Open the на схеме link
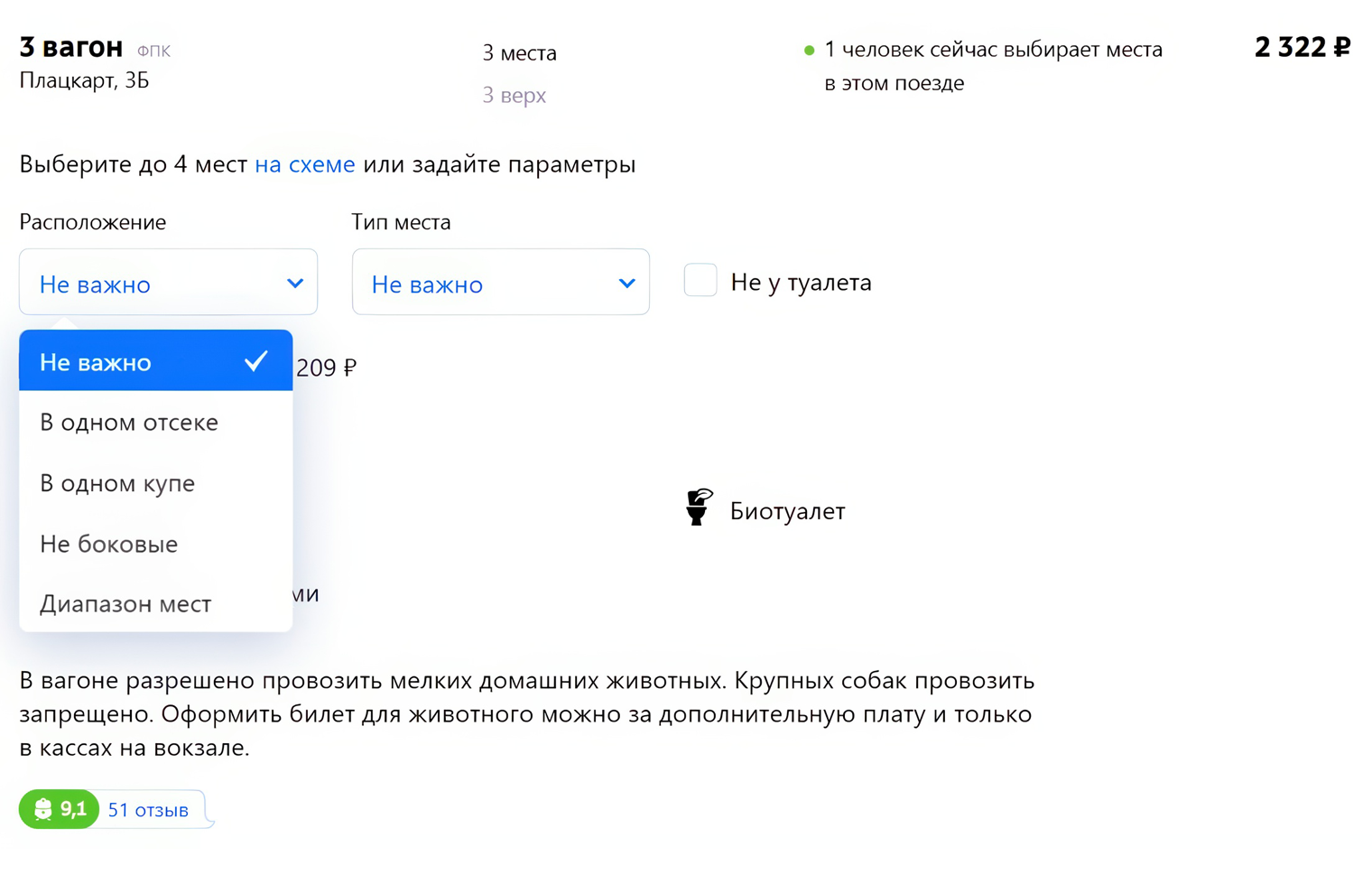1372x894 pixels. point(305,164)
